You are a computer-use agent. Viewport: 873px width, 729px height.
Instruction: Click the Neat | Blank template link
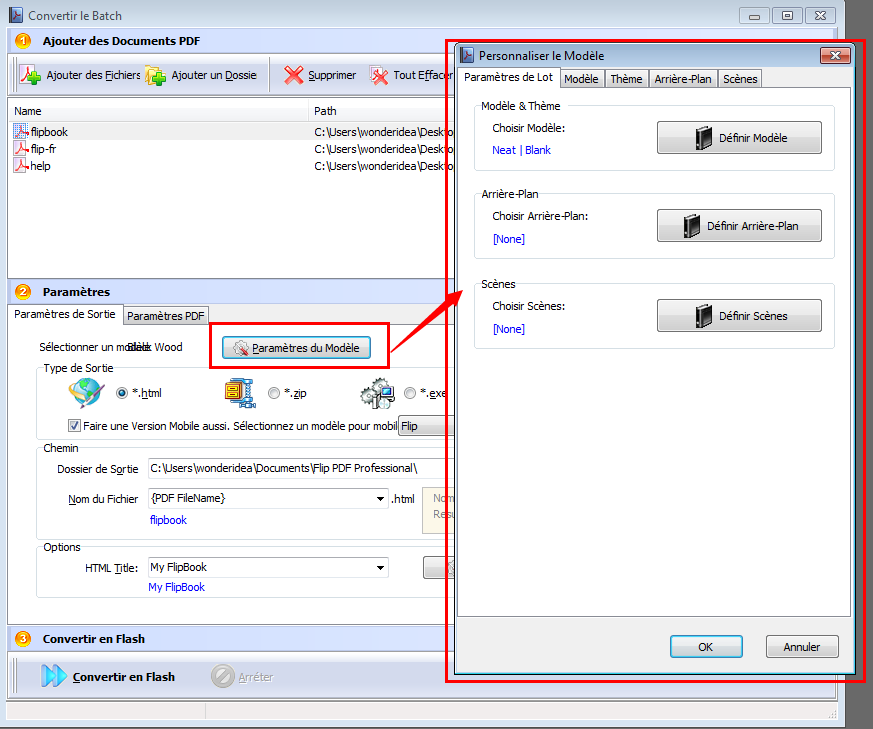click(x=521, y=150)
